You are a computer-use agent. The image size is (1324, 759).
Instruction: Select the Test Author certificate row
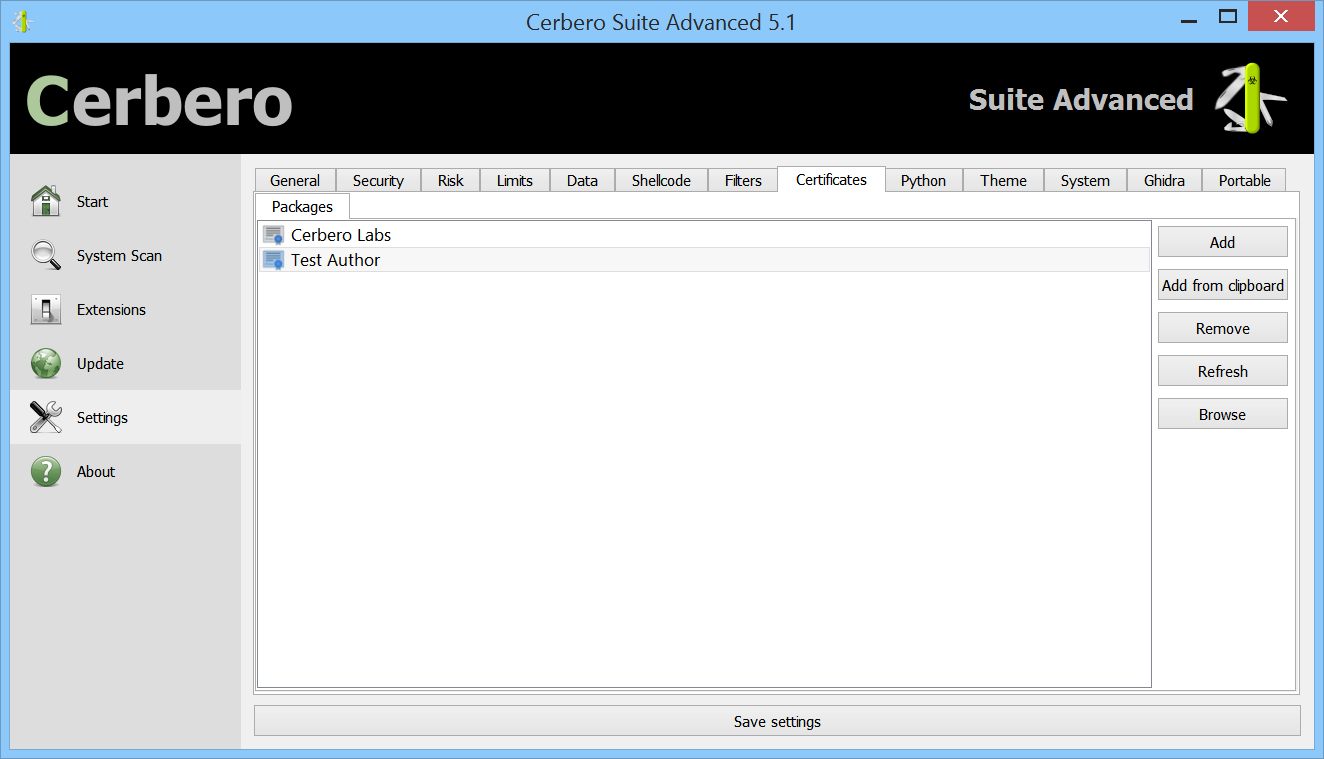704,260
